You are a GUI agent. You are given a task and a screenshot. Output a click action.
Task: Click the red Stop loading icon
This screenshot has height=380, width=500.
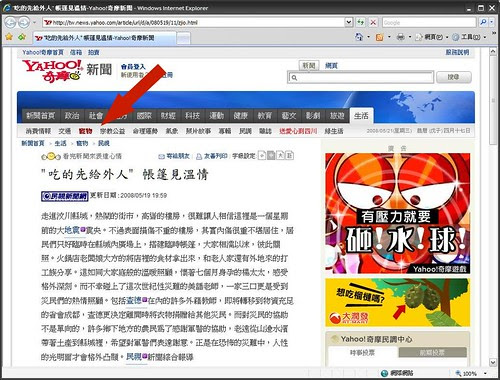click(373, 23)
